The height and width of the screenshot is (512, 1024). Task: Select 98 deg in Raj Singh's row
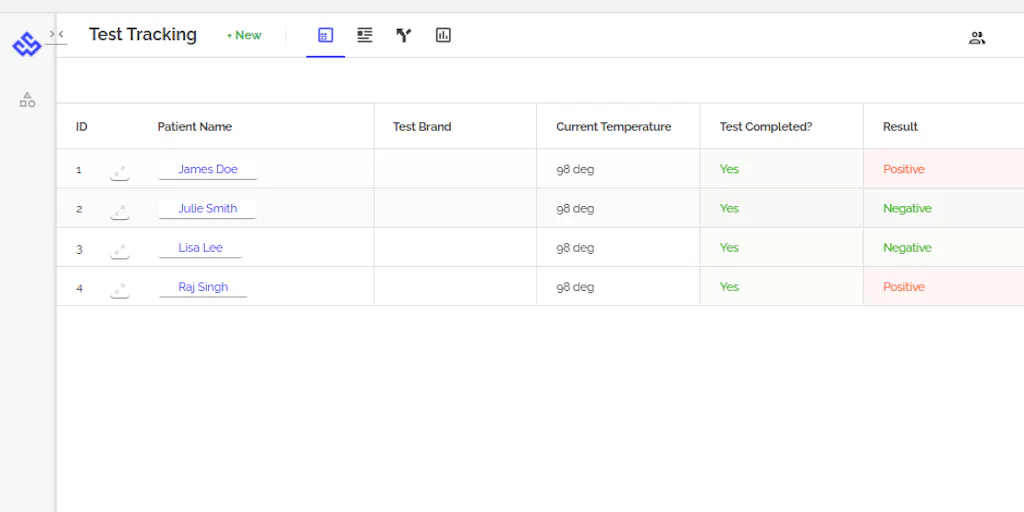[x=575, y=287]
